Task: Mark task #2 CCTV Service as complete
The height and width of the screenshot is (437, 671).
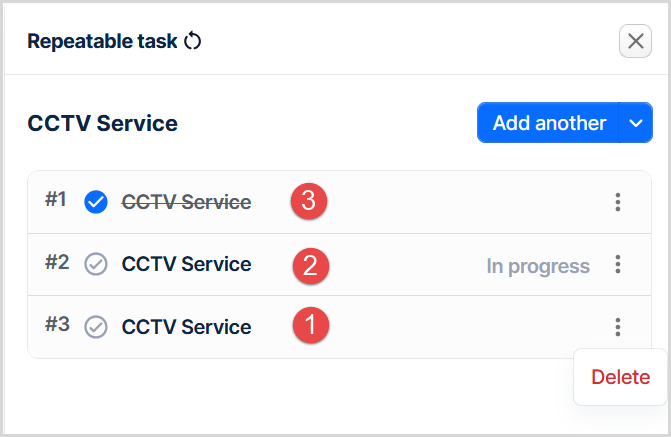Action: click(x=96, y=265)
